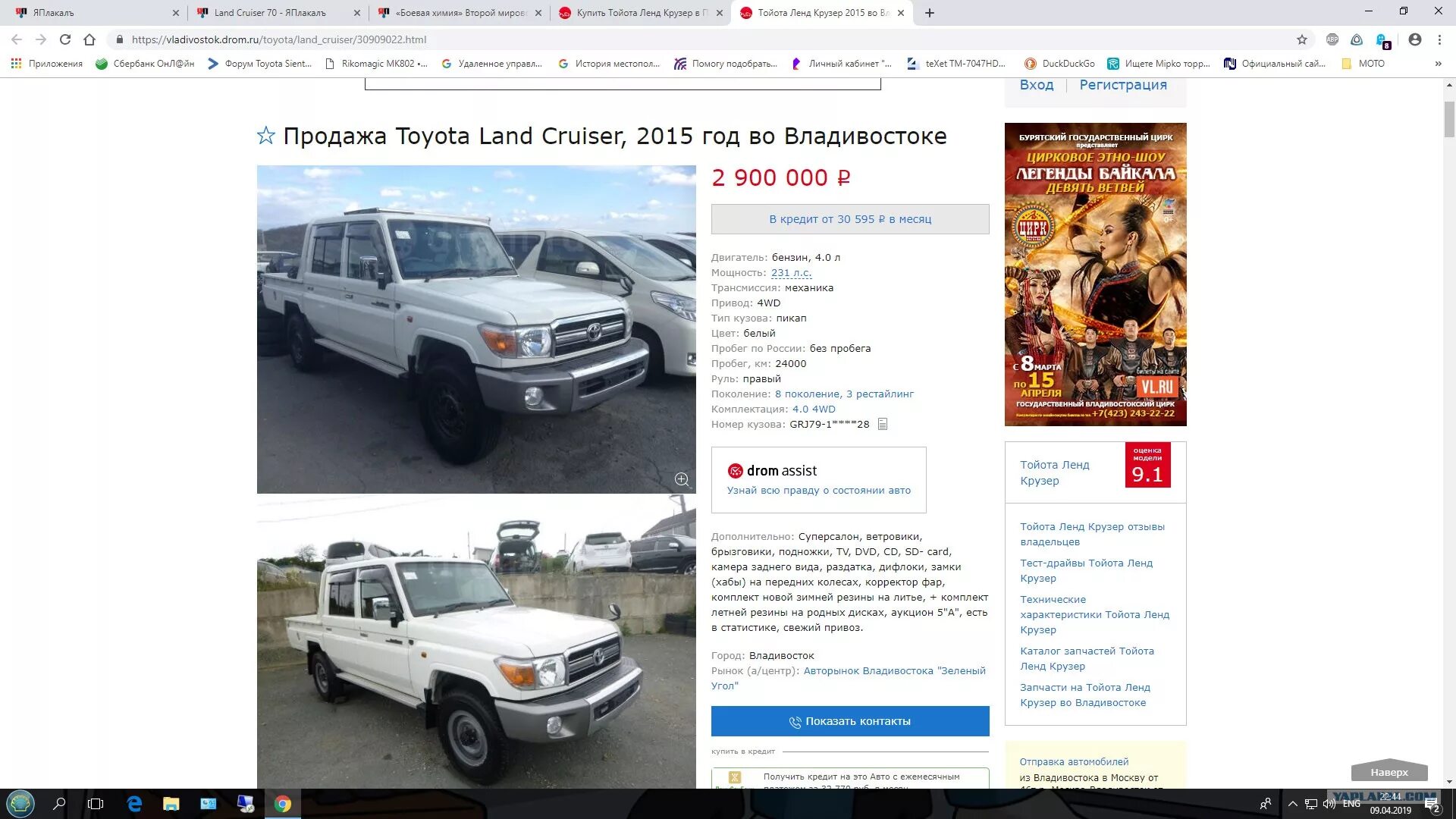Add listing to favorites with star icon
This screenshot has height=819, width=1456.
[x=265, y=136]
